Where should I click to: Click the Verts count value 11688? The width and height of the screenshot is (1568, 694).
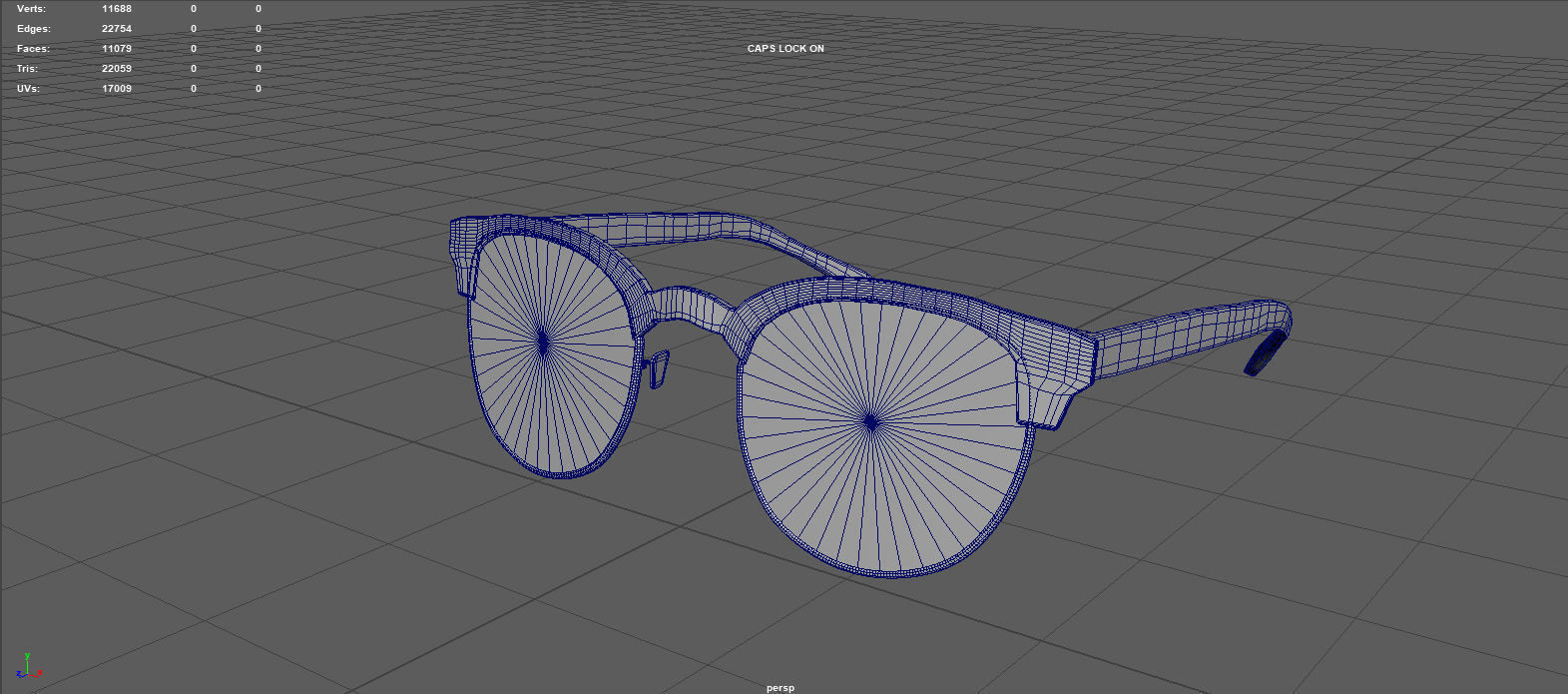(x=117, y=9)
